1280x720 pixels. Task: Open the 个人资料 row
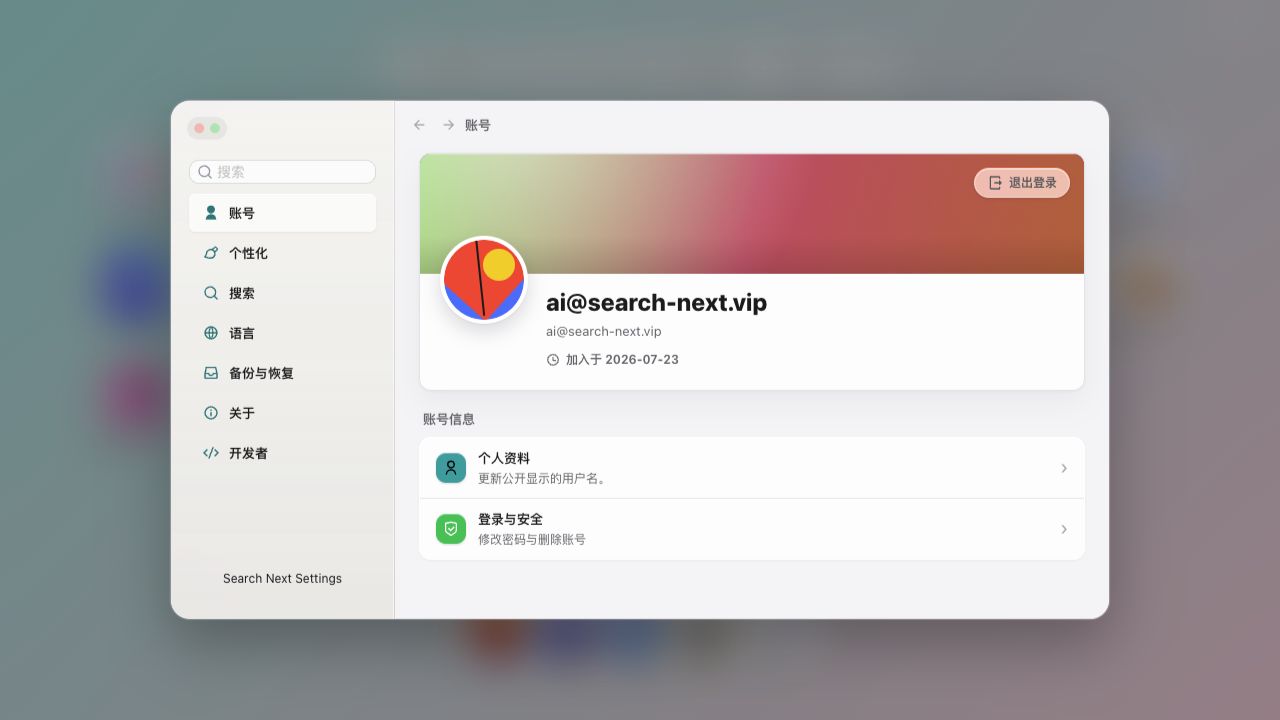752,468
